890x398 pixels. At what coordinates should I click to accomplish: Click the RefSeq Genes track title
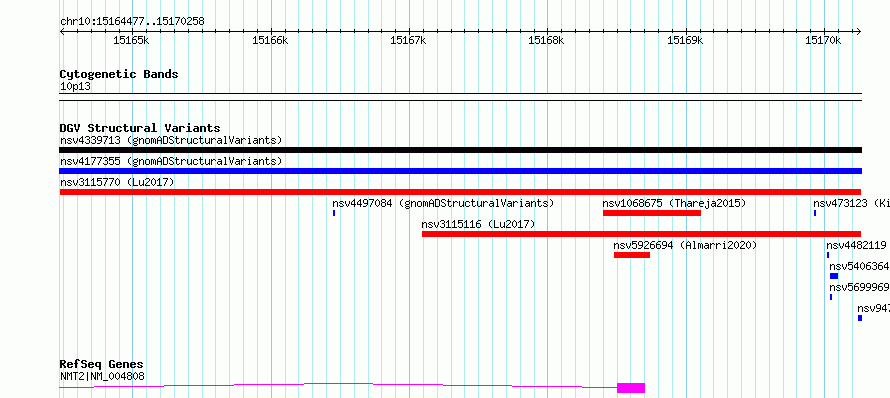(x=102, y=364)
